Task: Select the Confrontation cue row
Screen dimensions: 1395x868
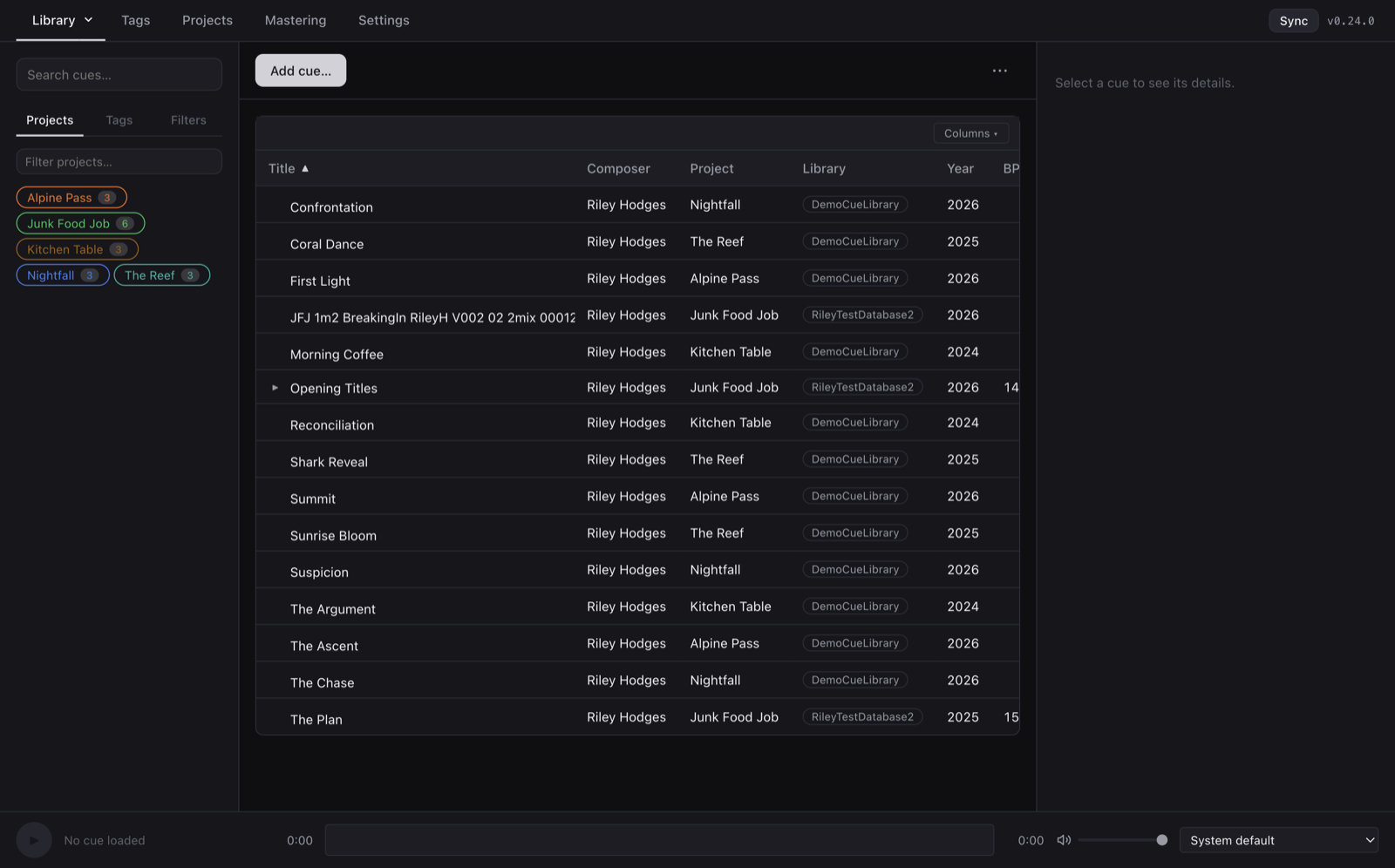Action: coord(637,205)
